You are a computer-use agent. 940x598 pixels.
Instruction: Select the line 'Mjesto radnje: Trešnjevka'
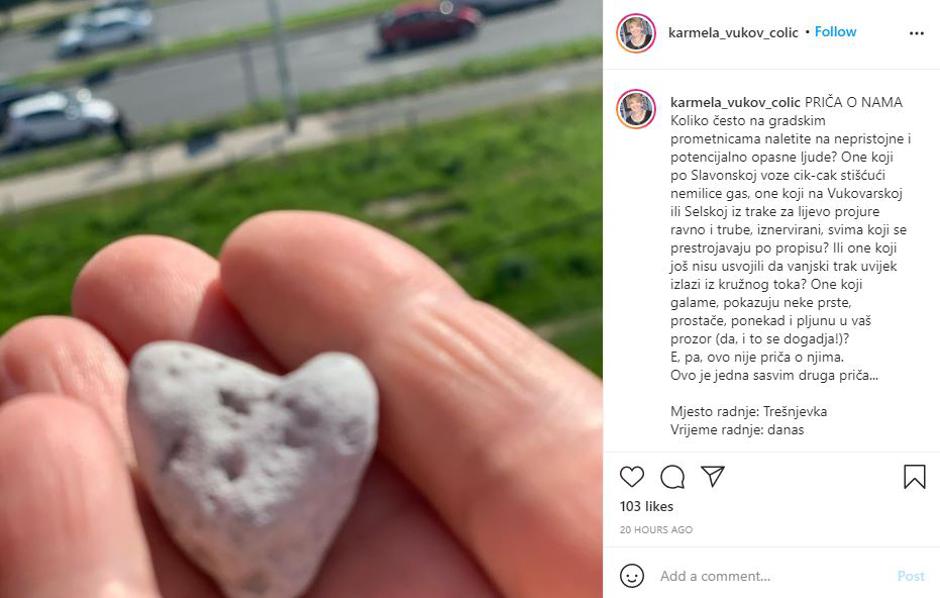pyautogui.click(x=749, y=412)
